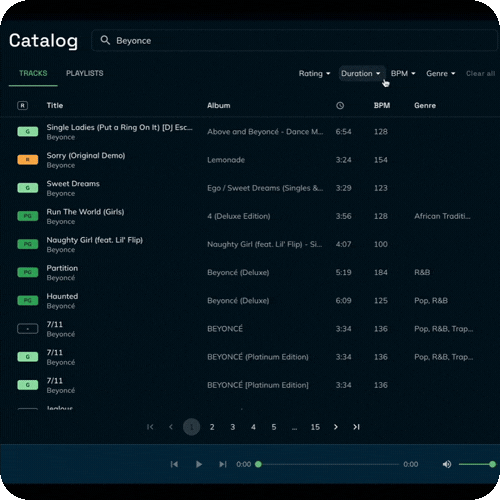Open the BPM filter dropdown
Screen dimensions: 500x500
403,73
